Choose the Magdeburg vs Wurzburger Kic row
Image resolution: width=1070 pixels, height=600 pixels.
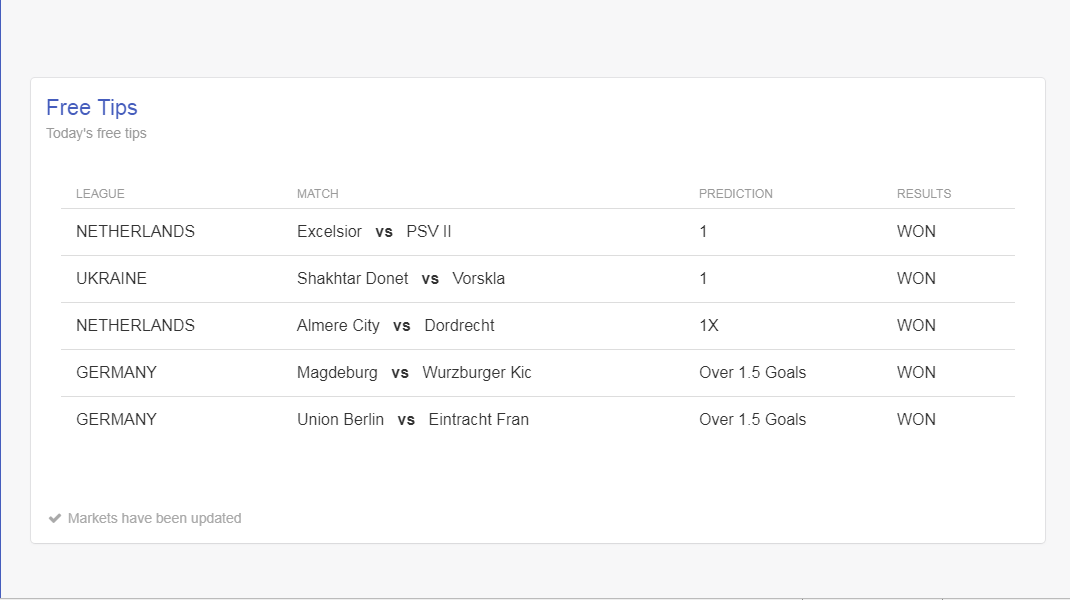[x=538, y=373]
